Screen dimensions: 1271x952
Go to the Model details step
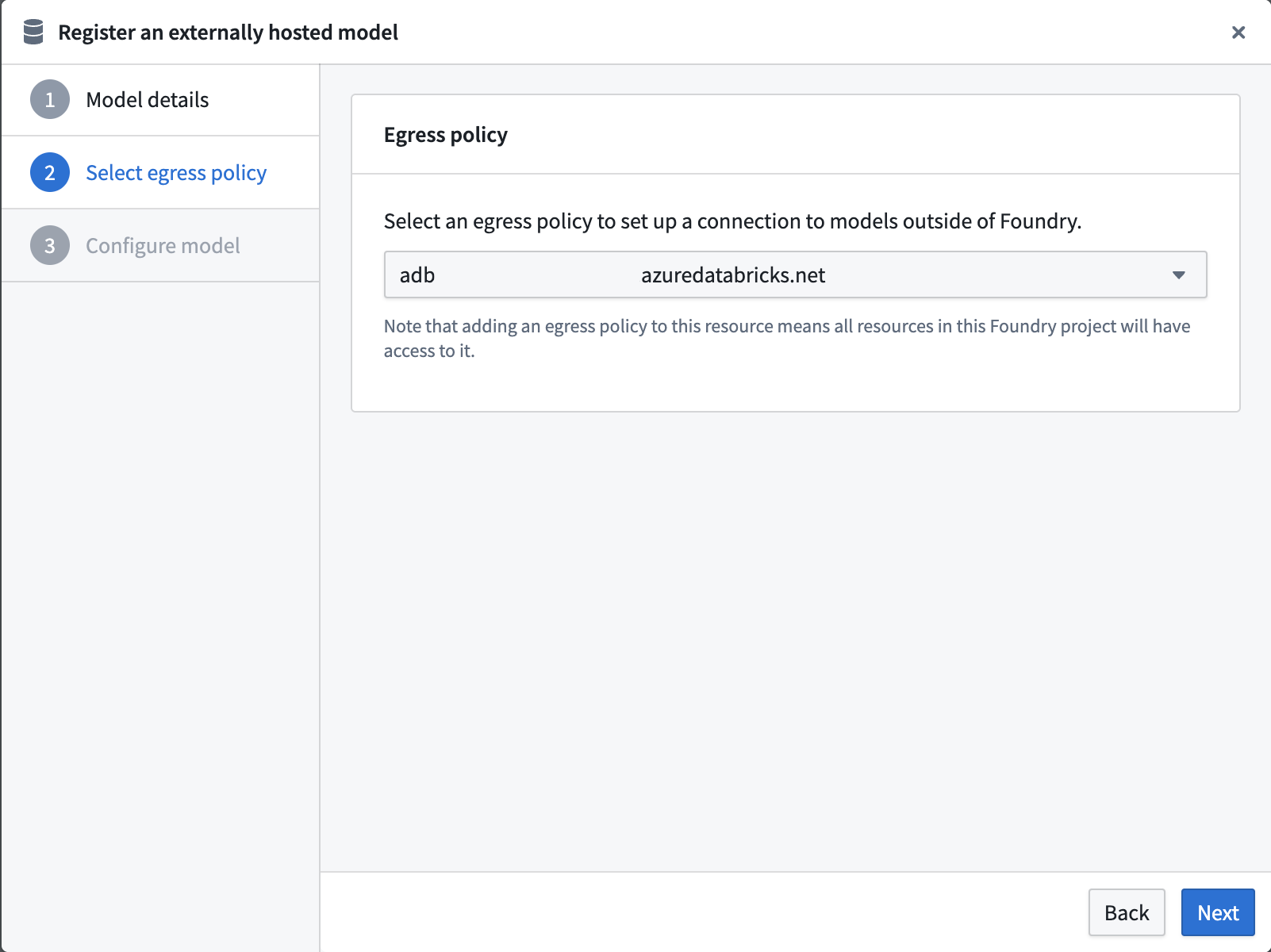(147, 100)
